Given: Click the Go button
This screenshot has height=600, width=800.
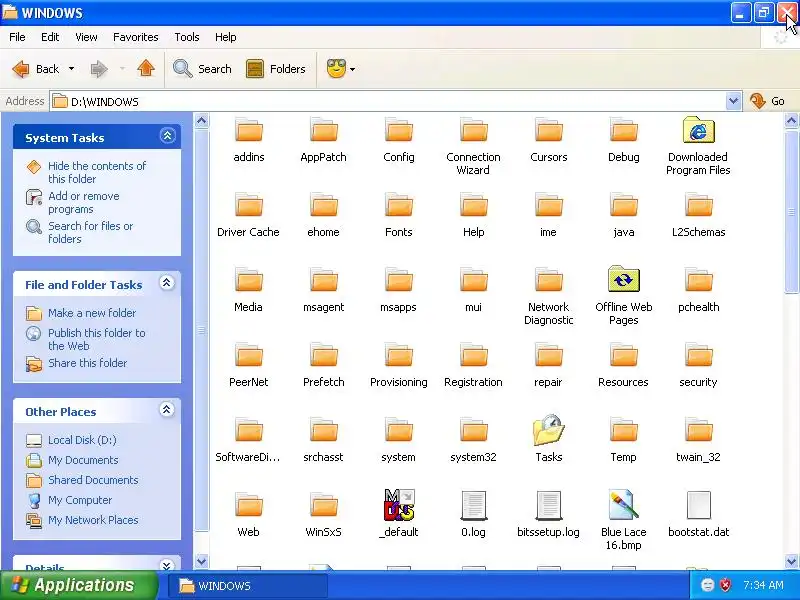Looking at the screenshot, I should click(768, 101).
